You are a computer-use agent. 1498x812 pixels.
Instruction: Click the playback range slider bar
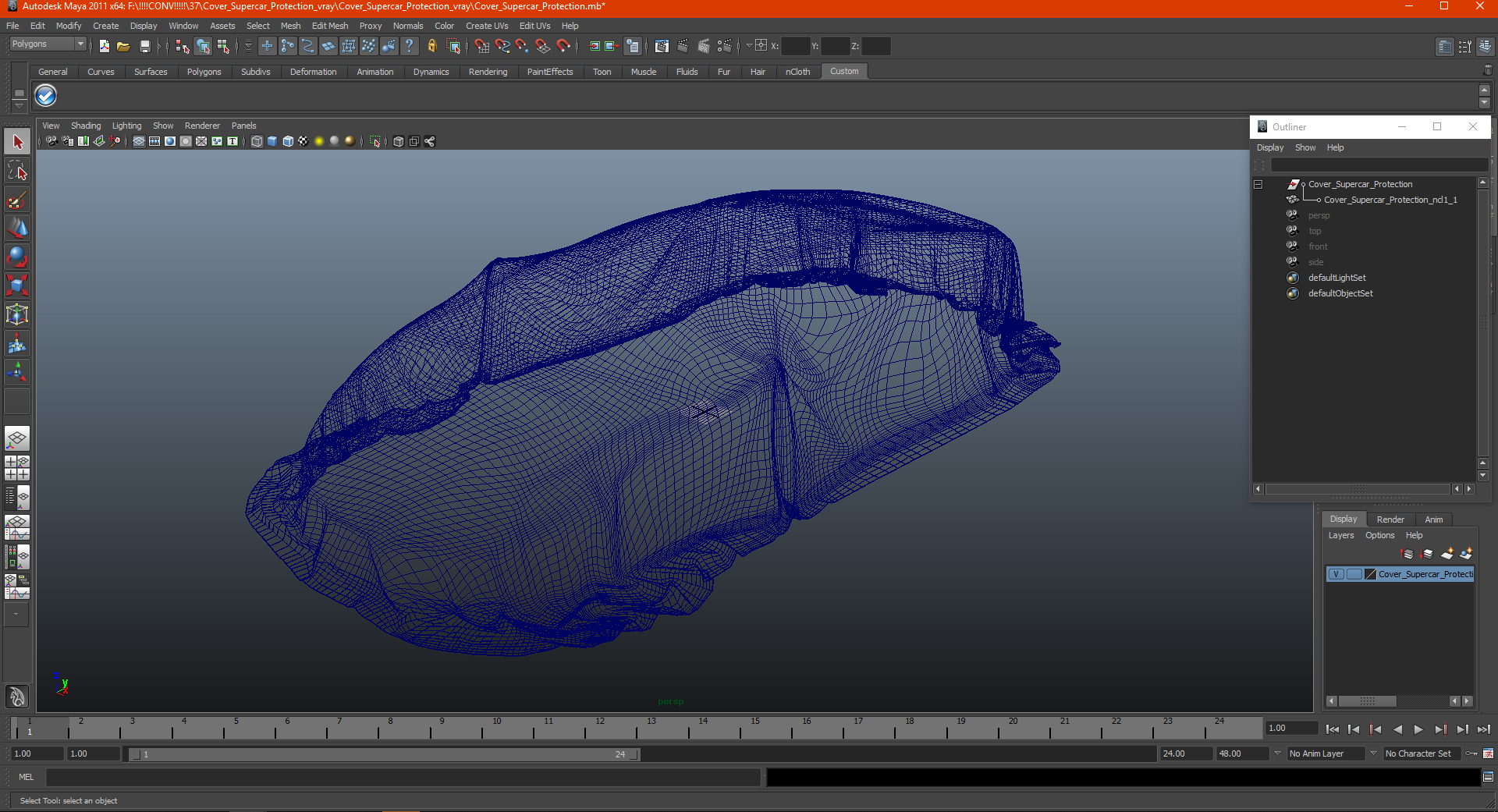click(384, 754)
